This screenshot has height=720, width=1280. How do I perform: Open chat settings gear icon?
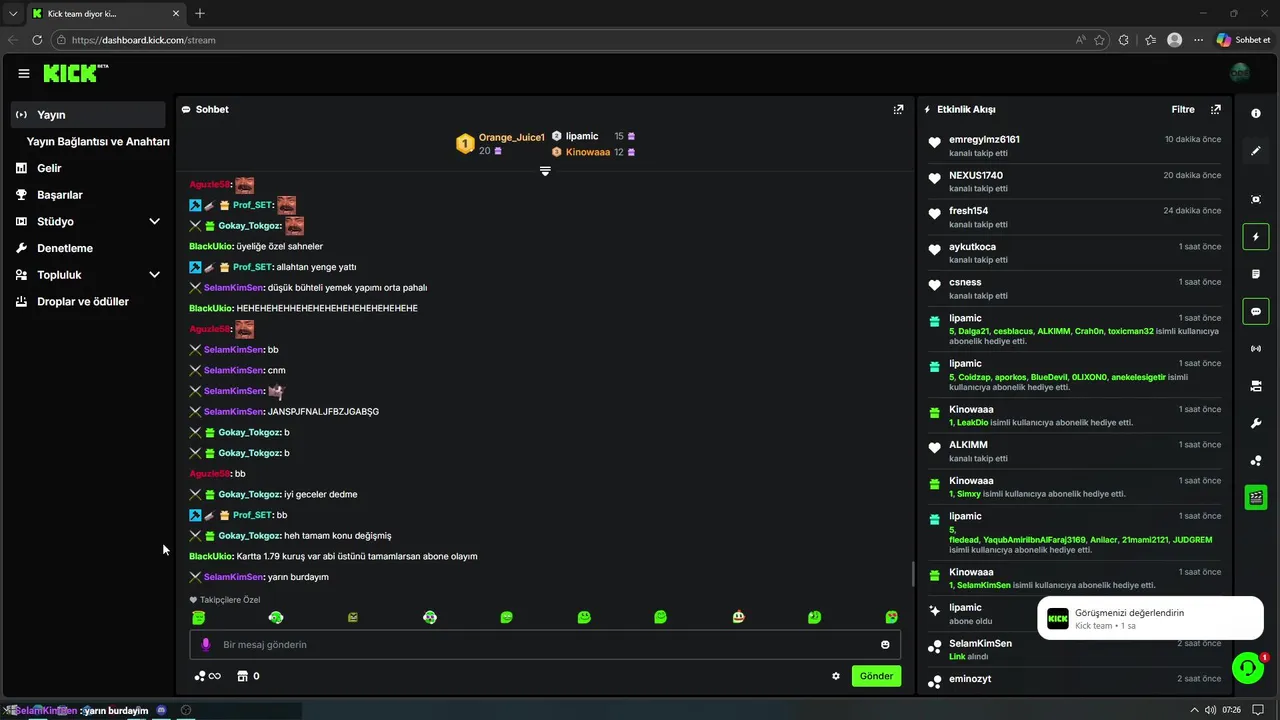pyautogui.click(x=836, y=676)
